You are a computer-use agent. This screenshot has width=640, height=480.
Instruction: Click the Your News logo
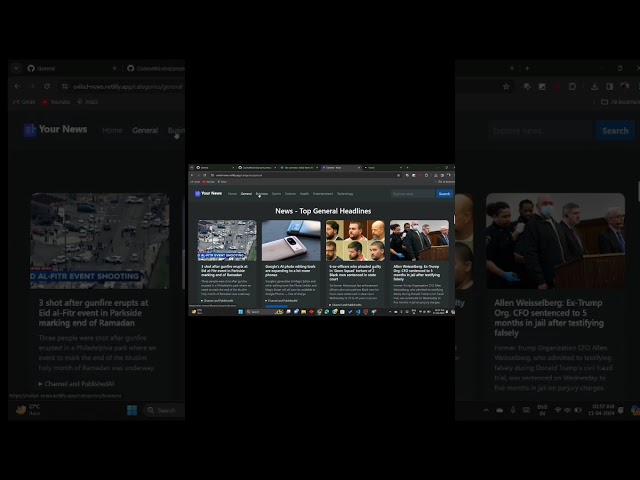click(209, 193)
